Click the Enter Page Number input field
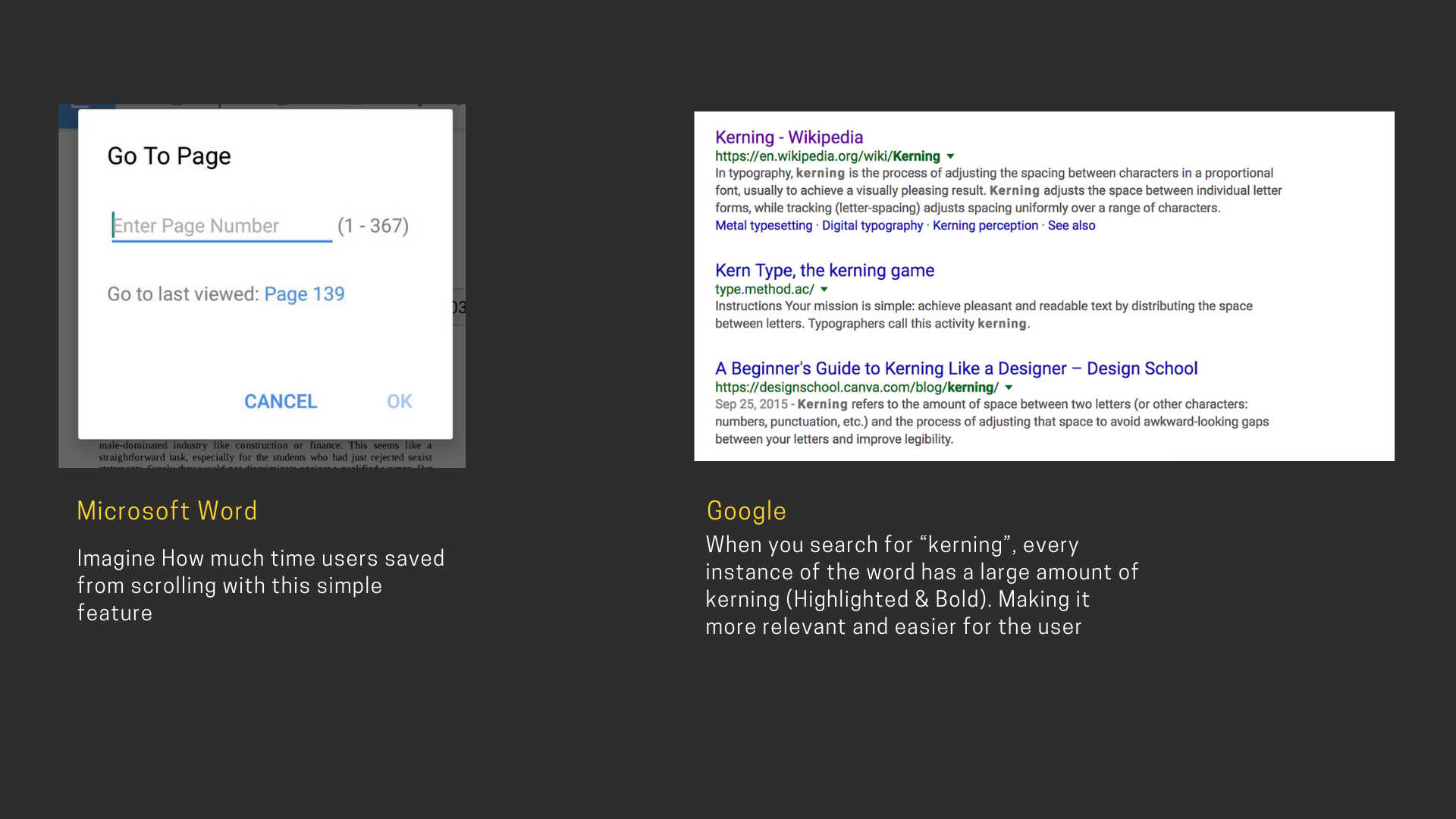Image resolution: width=1456 pixels, height=819 pixels. coord(221,226)
